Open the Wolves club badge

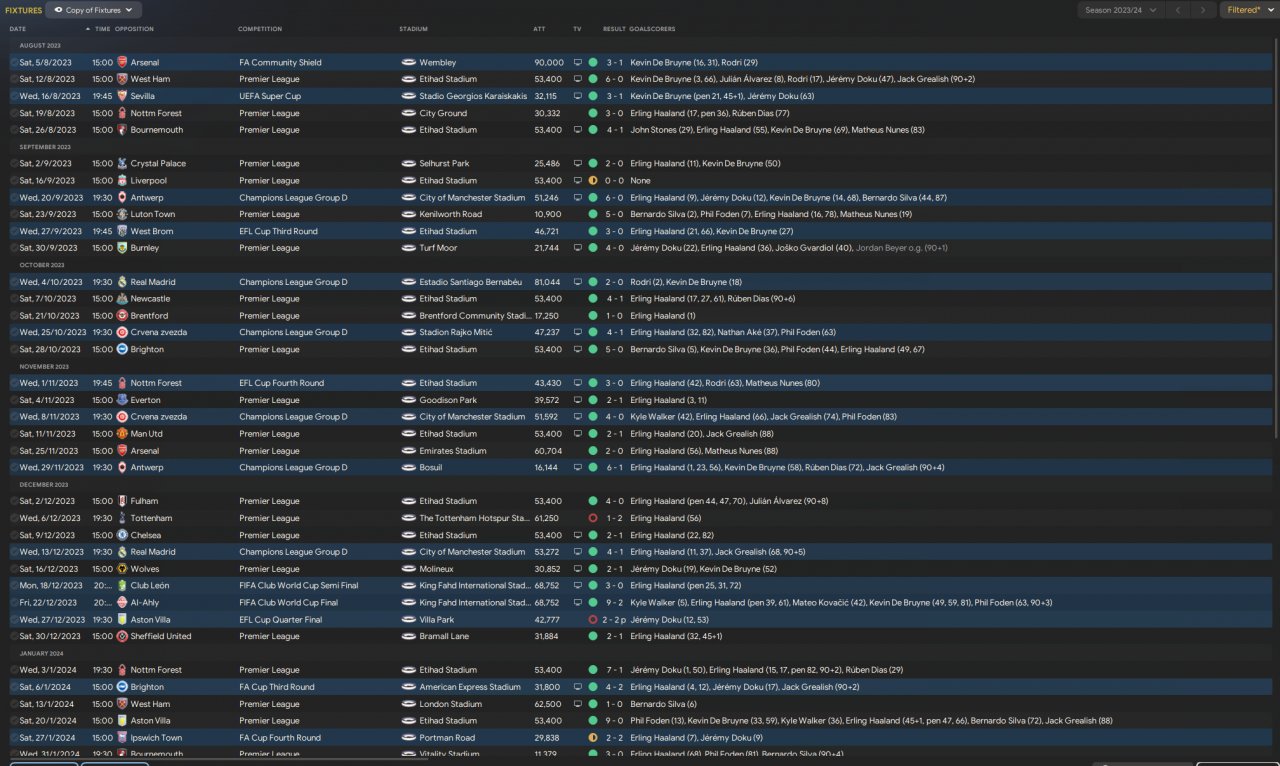coord(122,569)
